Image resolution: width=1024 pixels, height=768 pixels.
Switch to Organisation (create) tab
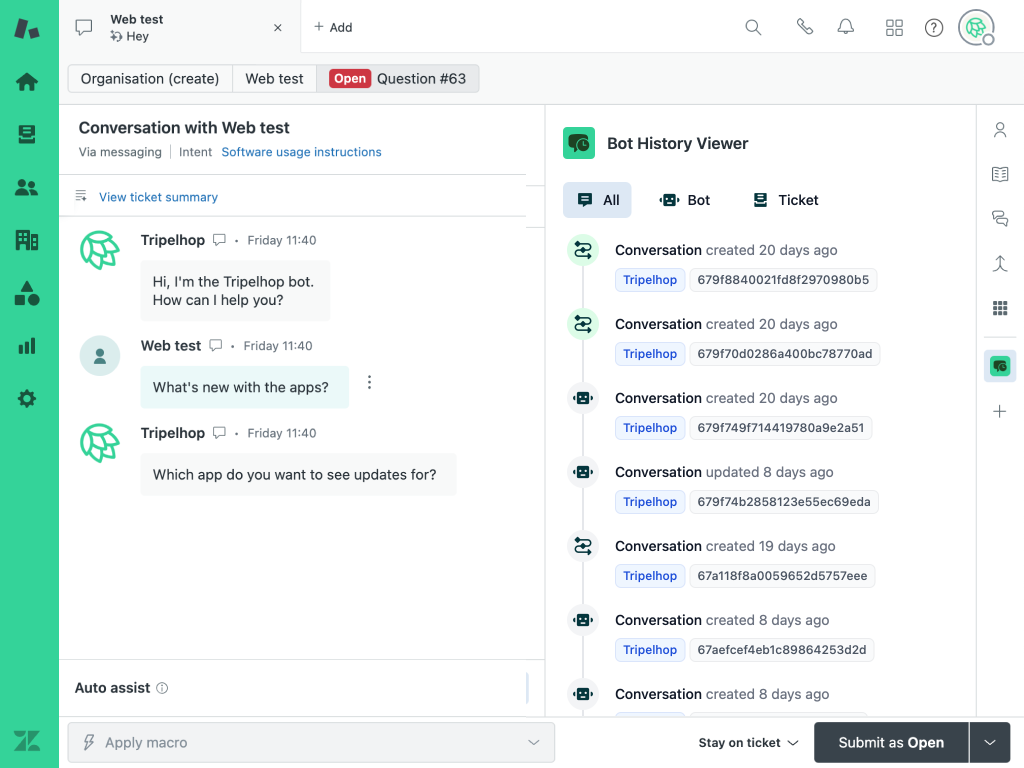[x=150, y=79]
